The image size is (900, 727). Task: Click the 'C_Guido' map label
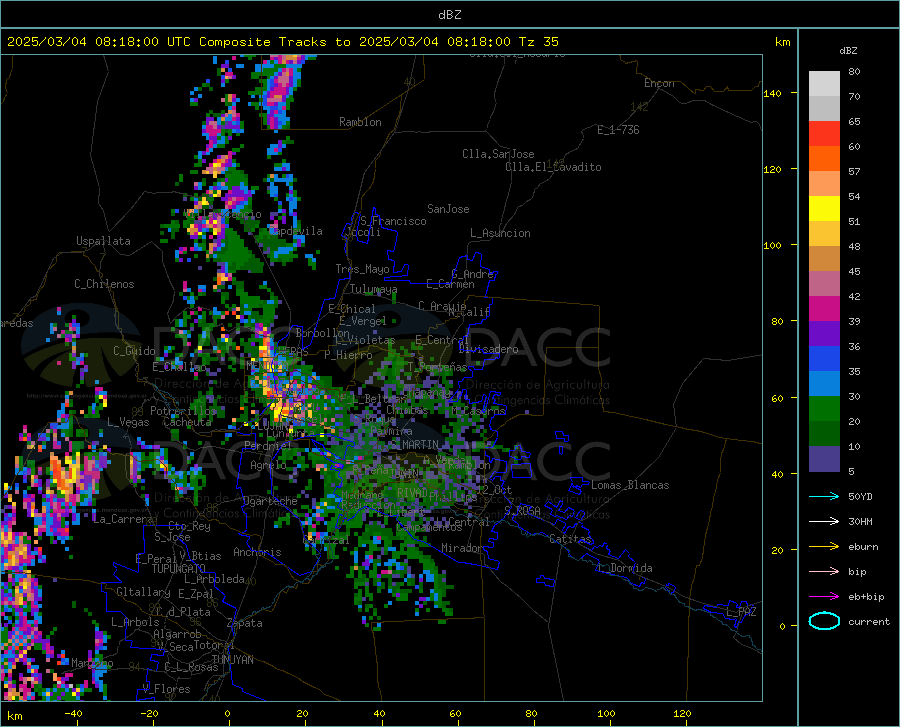click(134, 351)
